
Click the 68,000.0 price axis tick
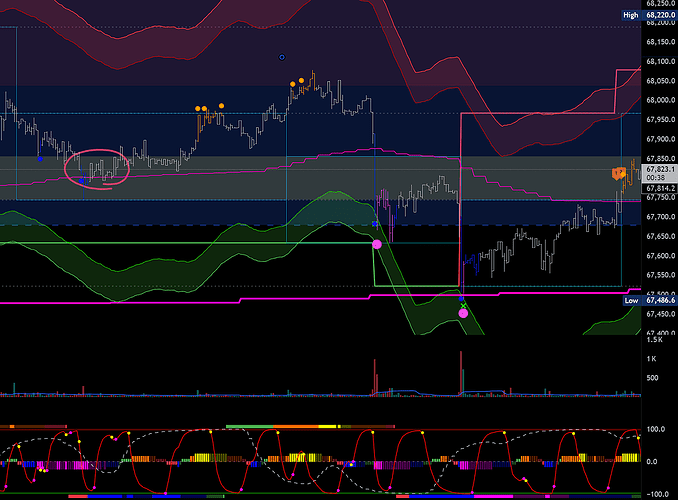click(x=659, y=100)
